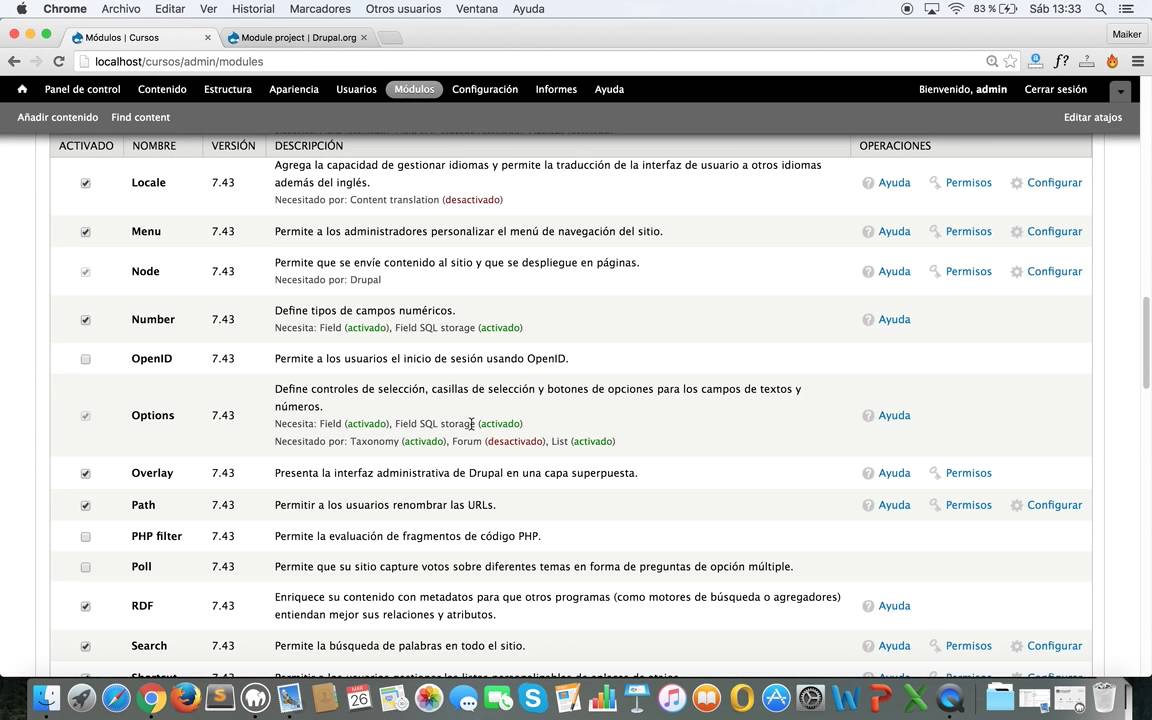This screenshot has width=1152, height=720.
Task: Open the Drupal home icon in admin toolbar
Action: [22, 89]
